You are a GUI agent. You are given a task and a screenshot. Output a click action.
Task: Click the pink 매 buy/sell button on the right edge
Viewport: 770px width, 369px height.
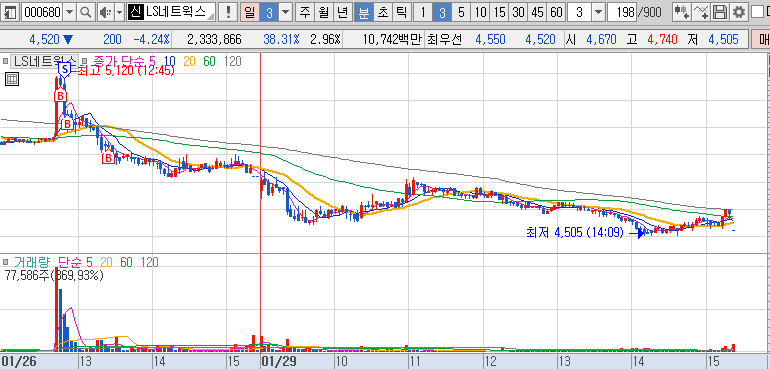761,40
